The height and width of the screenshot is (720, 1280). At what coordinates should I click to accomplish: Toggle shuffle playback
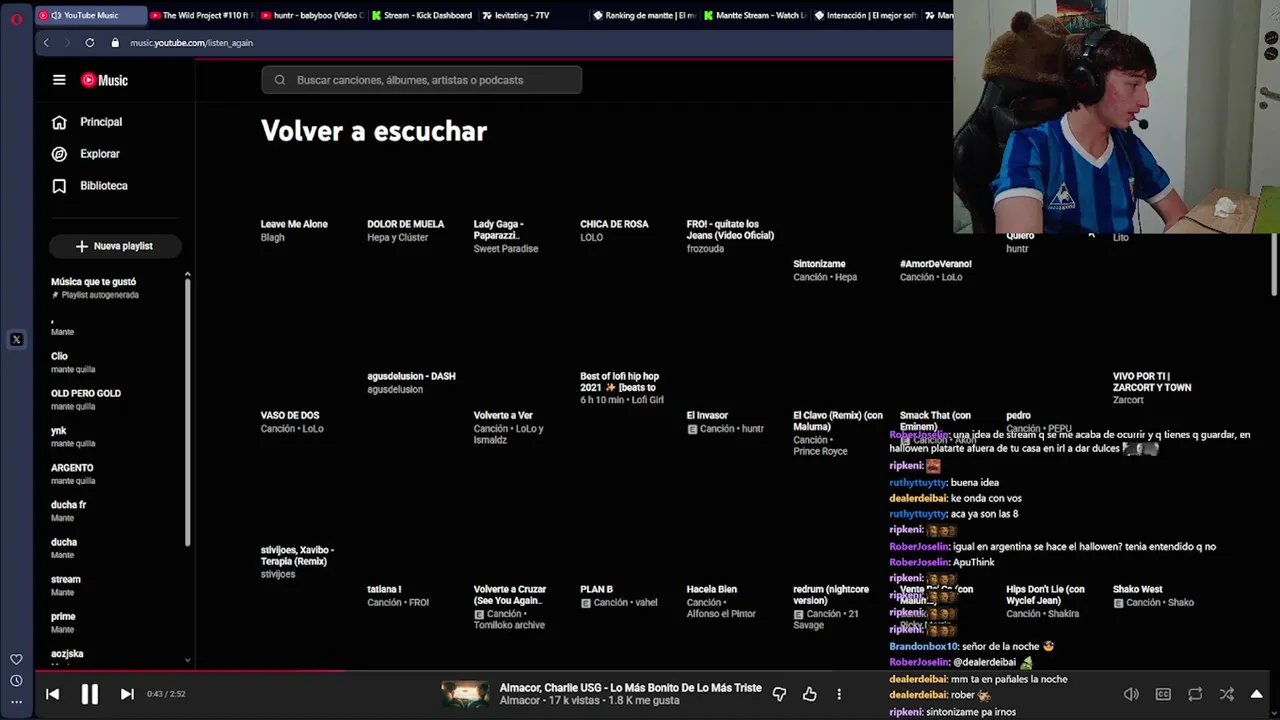click(1227, 694)
